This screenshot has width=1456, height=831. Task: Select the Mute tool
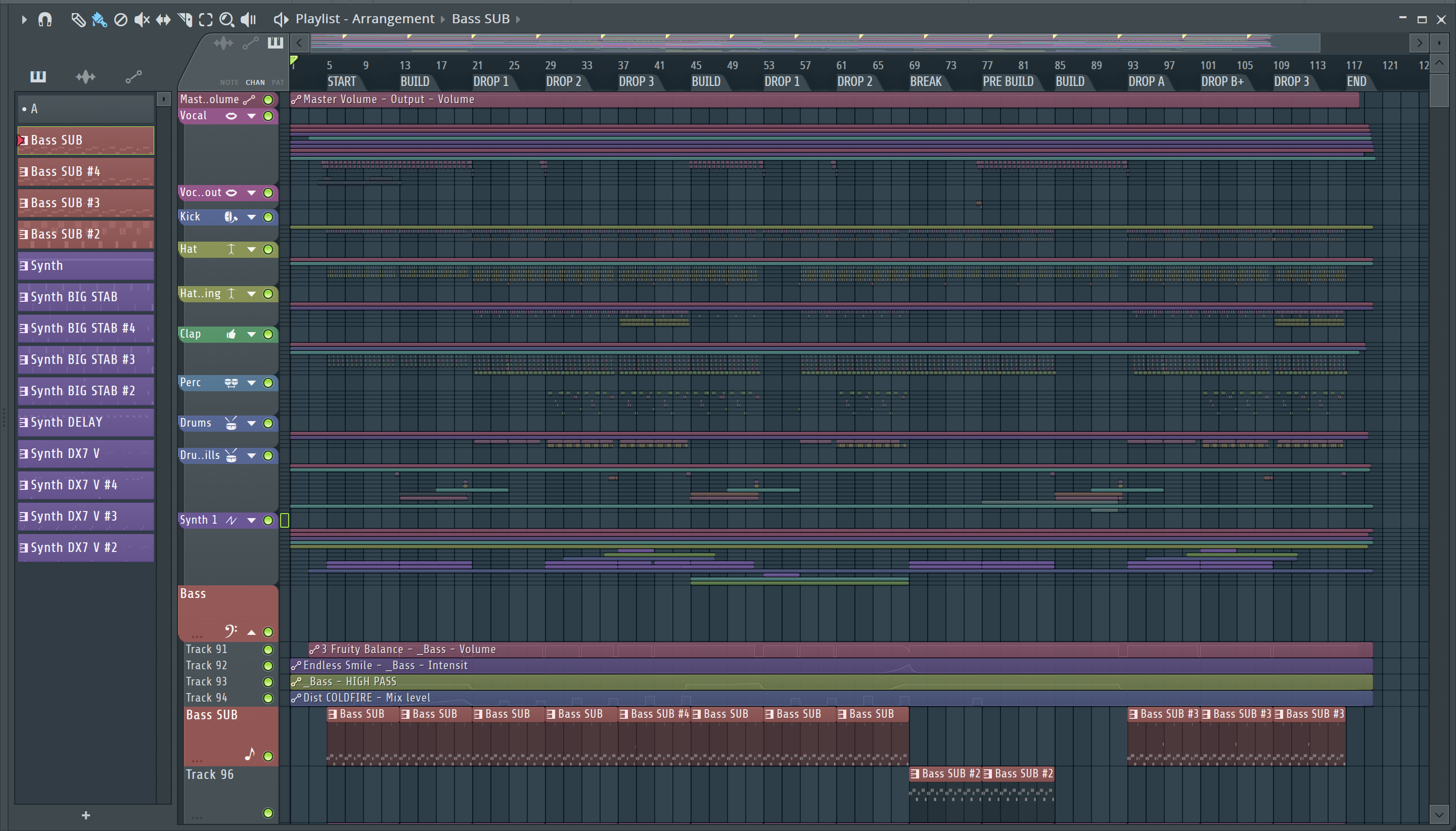(142, 19)
